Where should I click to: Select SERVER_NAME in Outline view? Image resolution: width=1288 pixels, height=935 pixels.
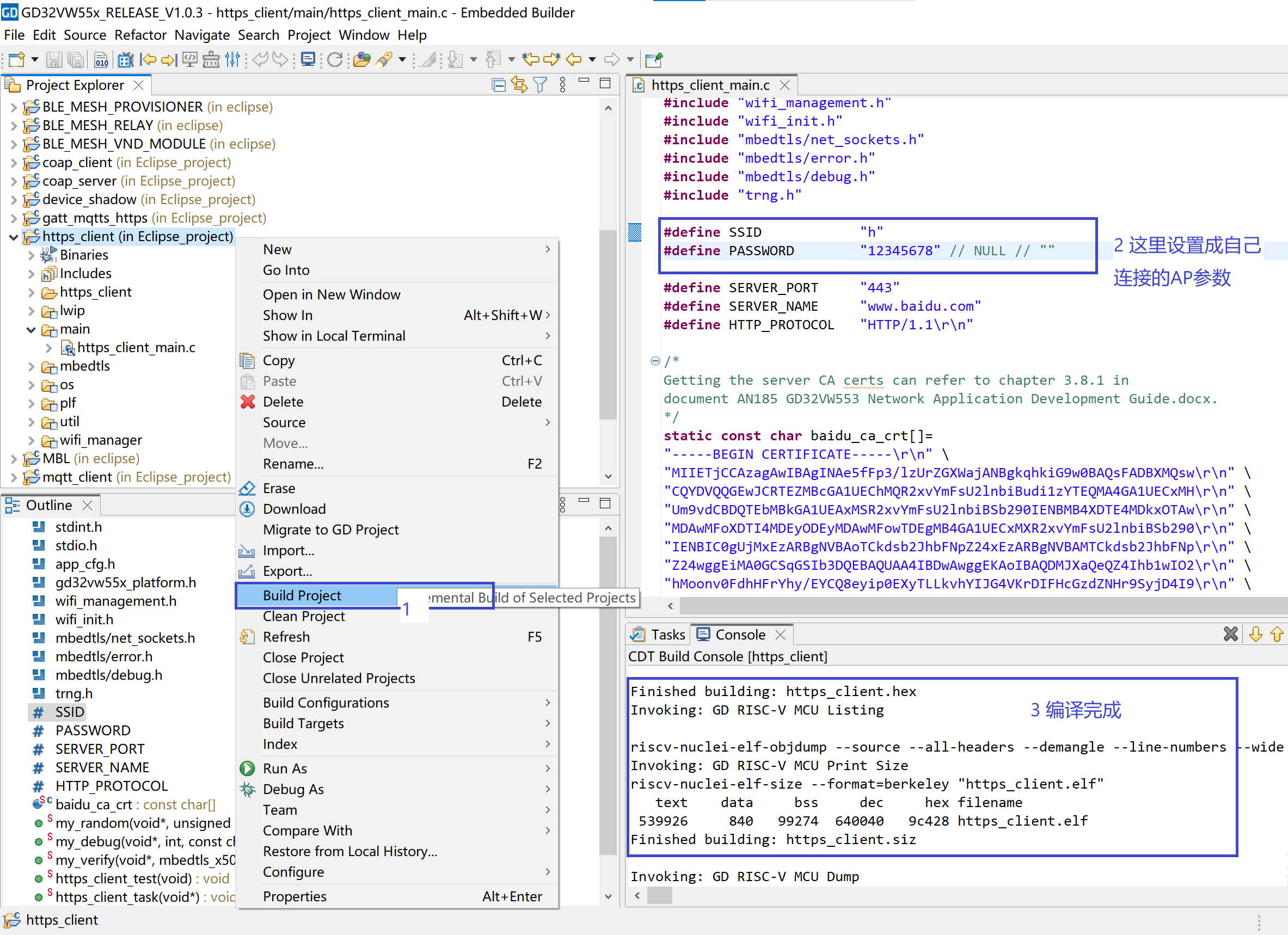pos(102,767)
